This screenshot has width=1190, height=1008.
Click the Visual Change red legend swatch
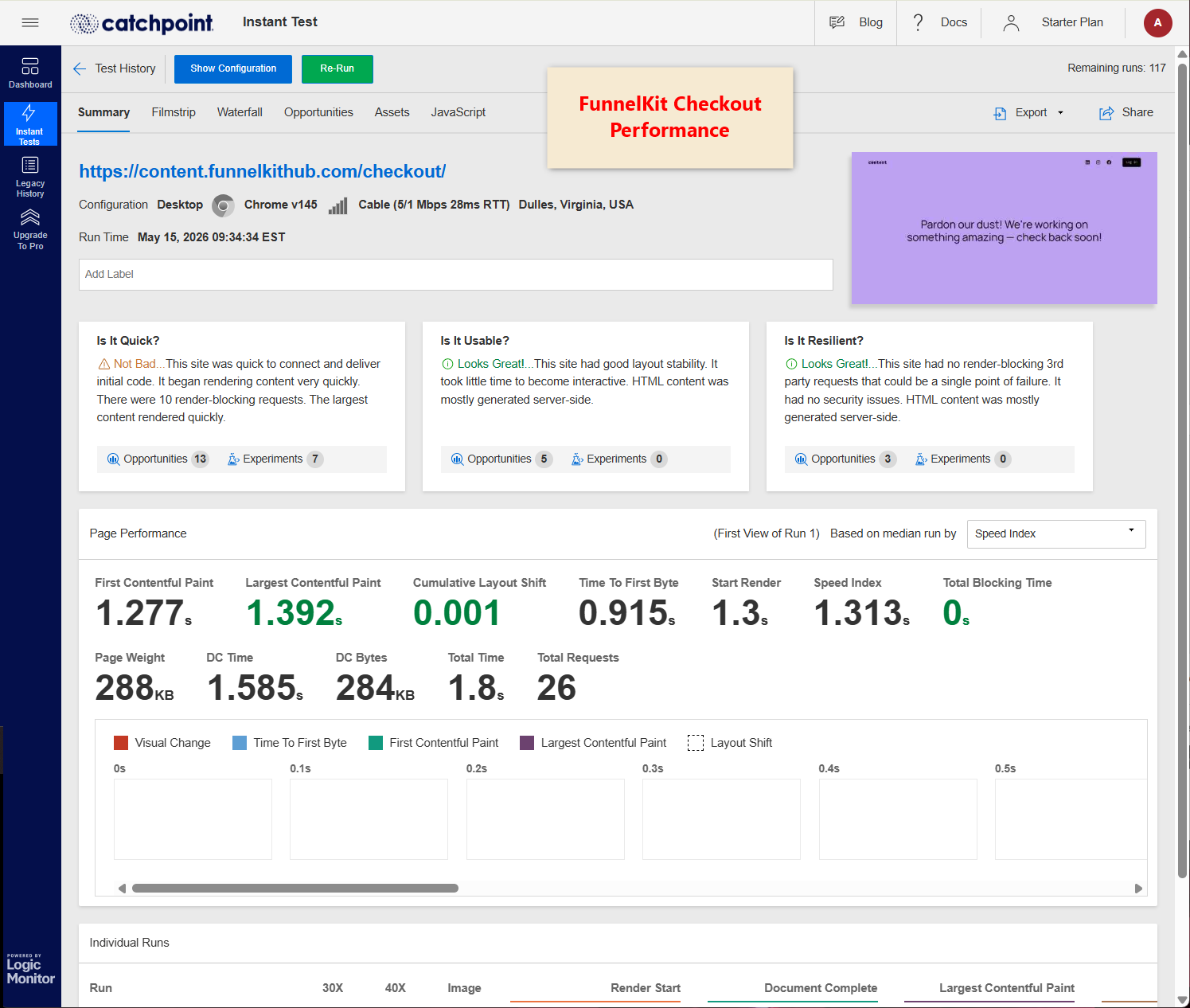pyautogui.click(x=121, y=743)
